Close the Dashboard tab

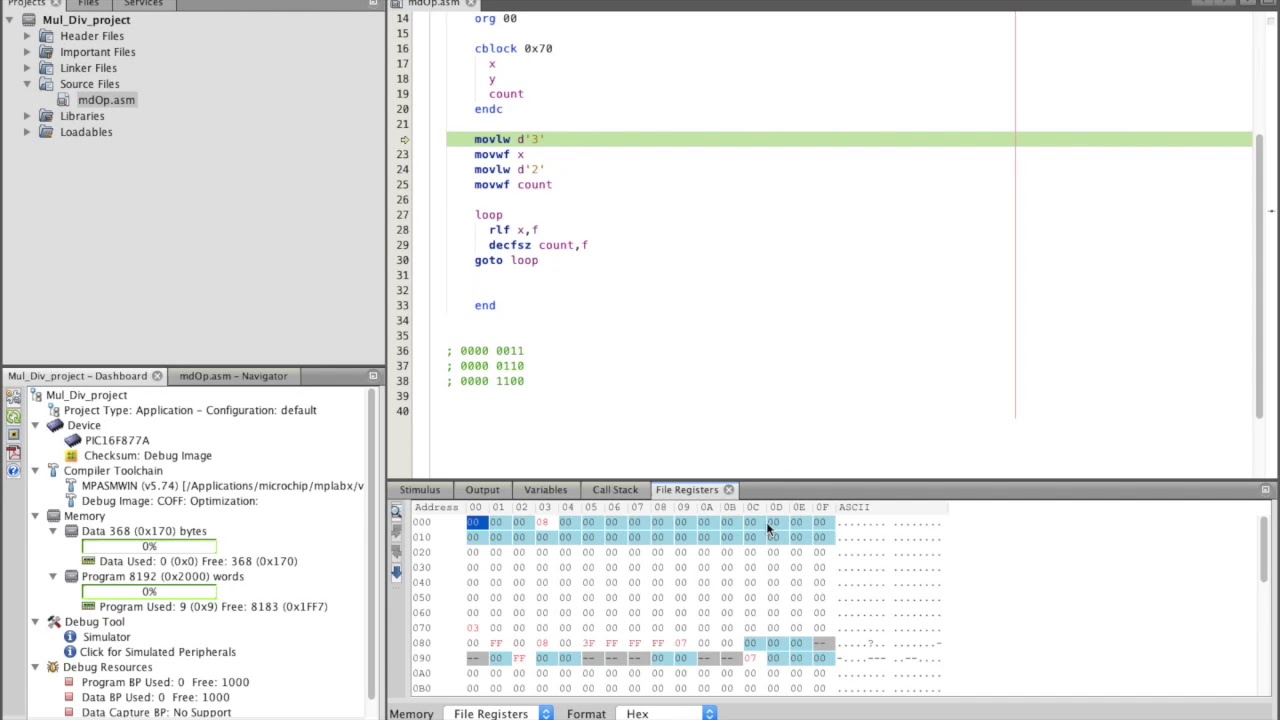(157, 376)
